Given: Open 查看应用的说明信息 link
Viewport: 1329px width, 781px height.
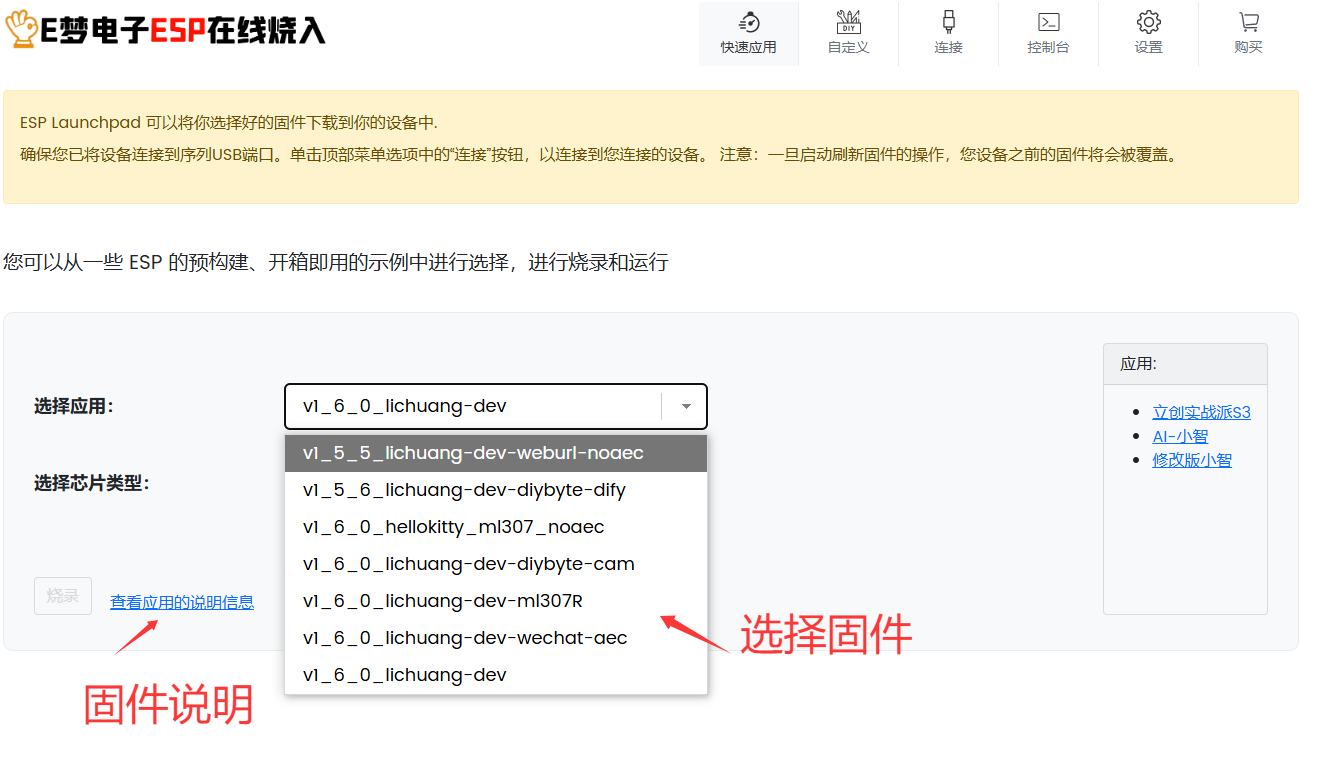Looking at the screenshot, I should pos(182,602).
